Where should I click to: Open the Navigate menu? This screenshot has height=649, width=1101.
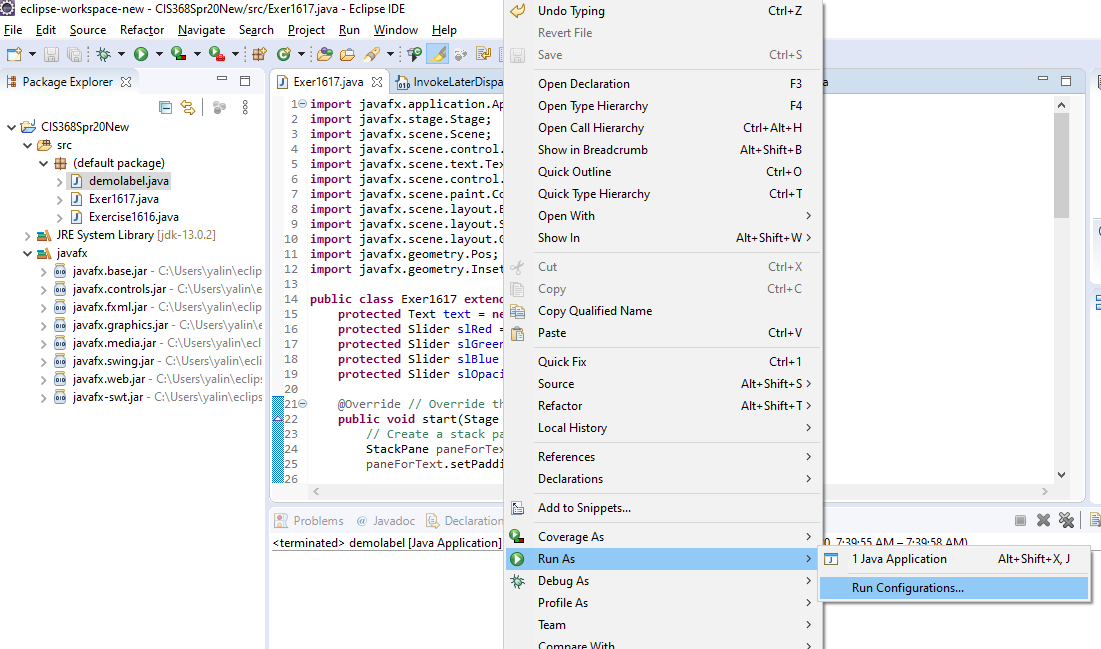[201, 30]
